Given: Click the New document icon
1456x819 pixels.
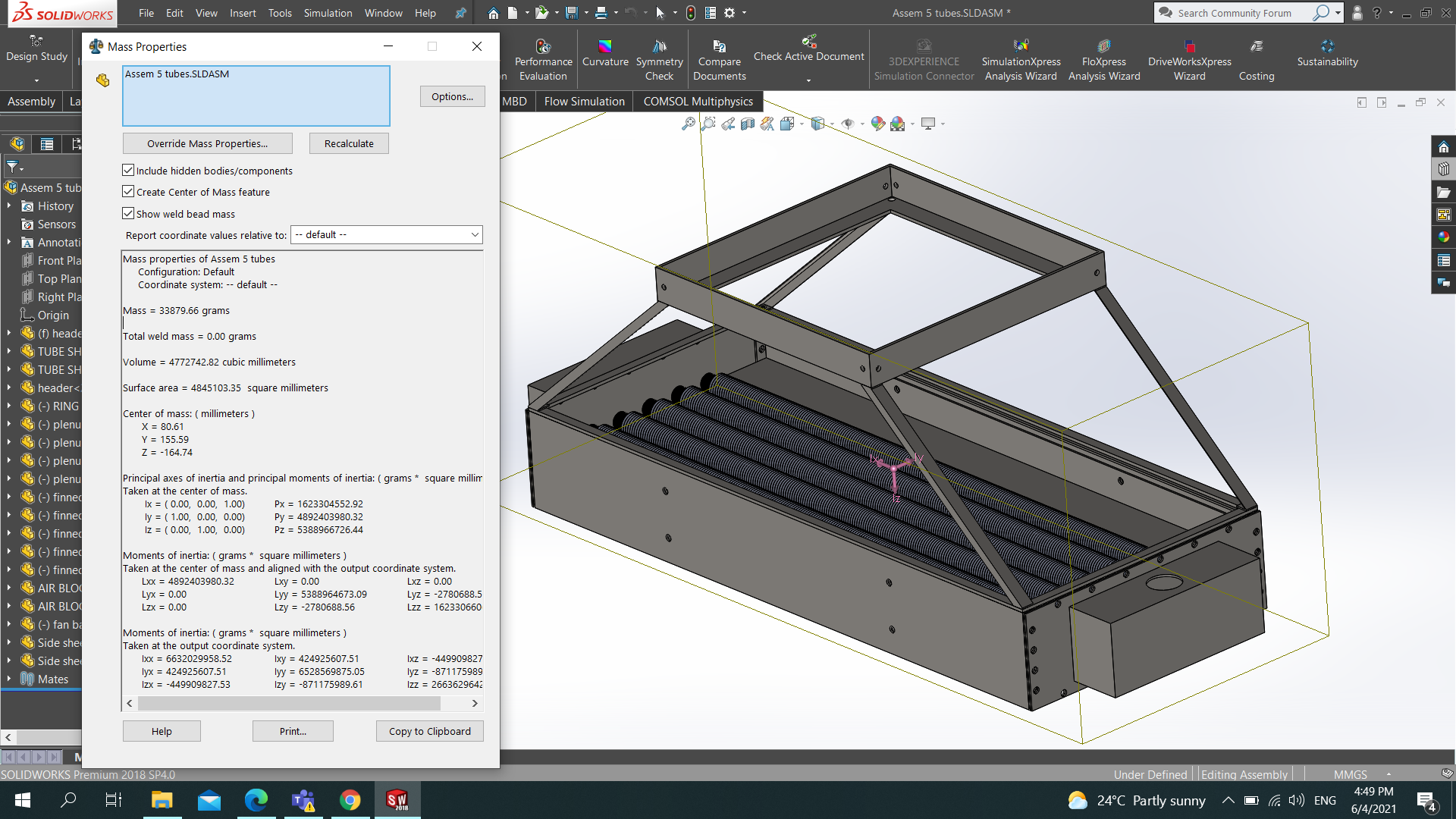Looking at the screenshot, I should click(x=513, y=13).
